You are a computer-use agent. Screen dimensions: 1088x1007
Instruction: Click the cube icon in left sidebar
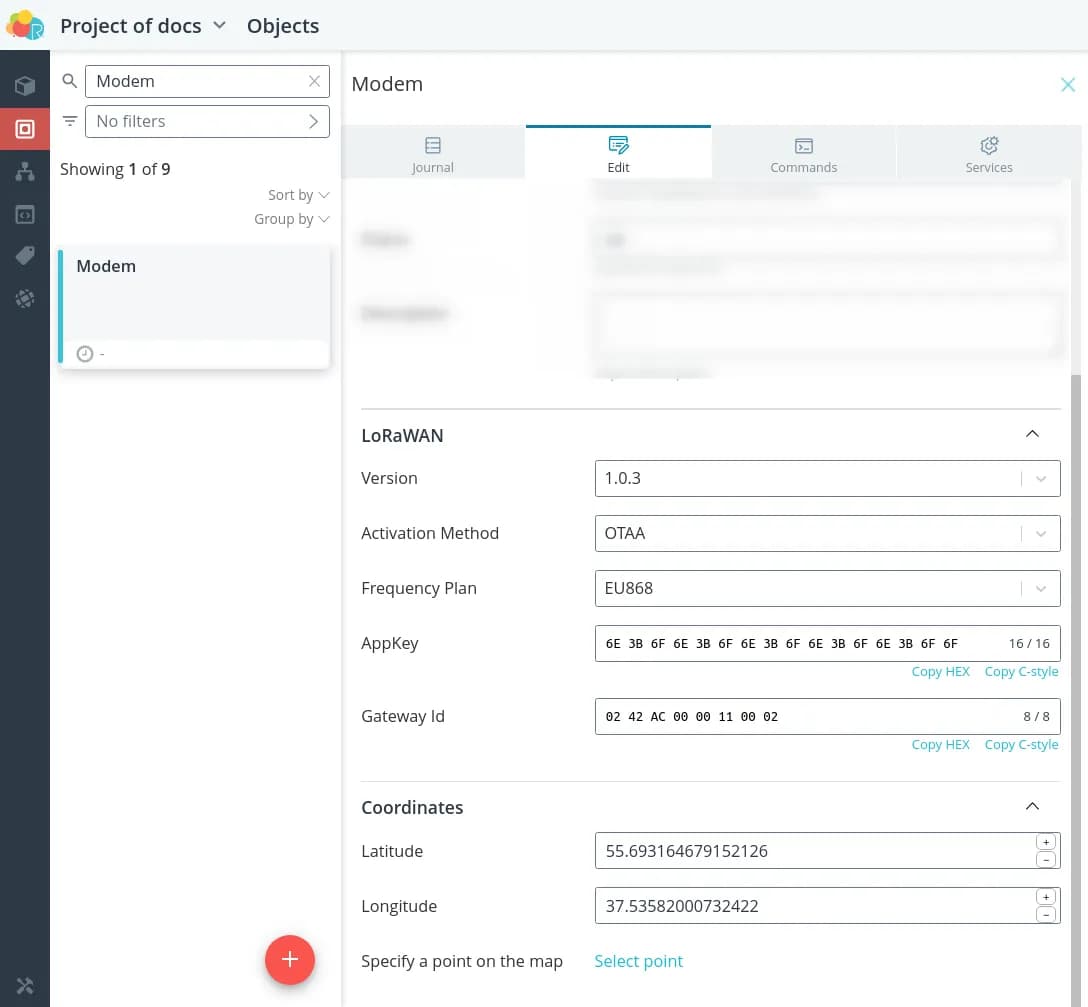coord(25,86)
